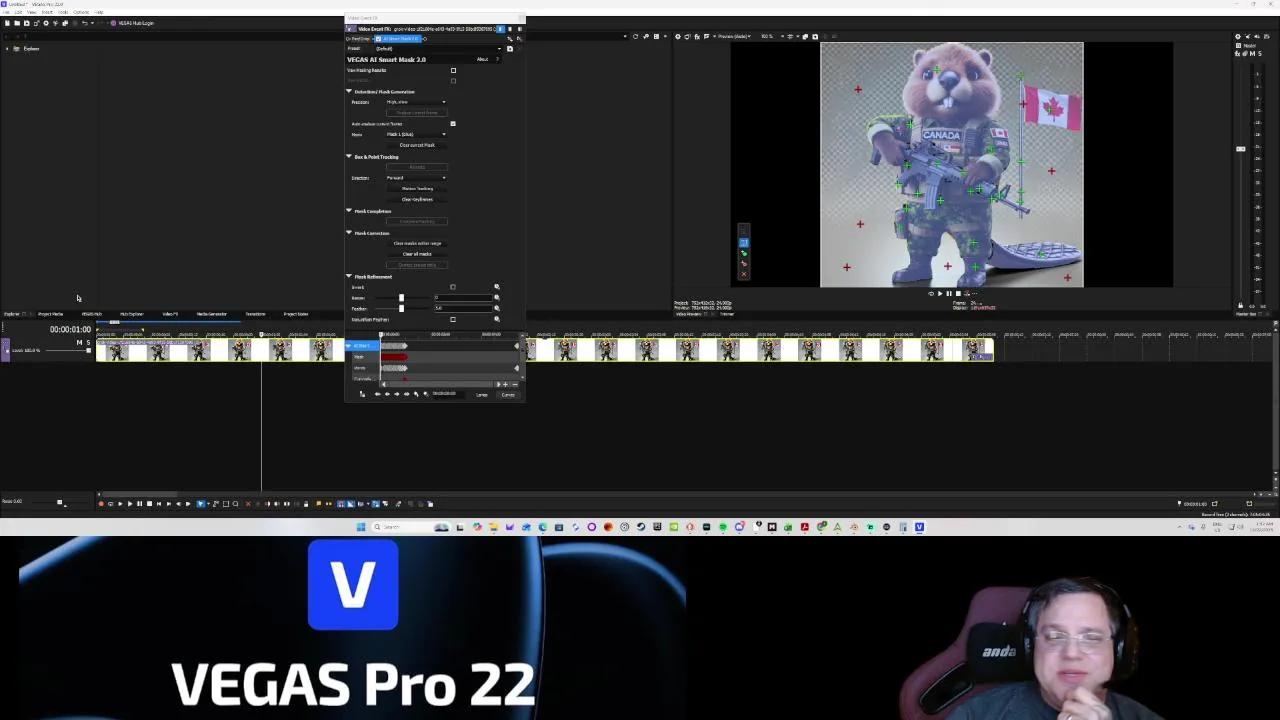The width and height of the screenshot is (1280, 720).
Task: Click Clear all masks button
Action: click(417, 254)
